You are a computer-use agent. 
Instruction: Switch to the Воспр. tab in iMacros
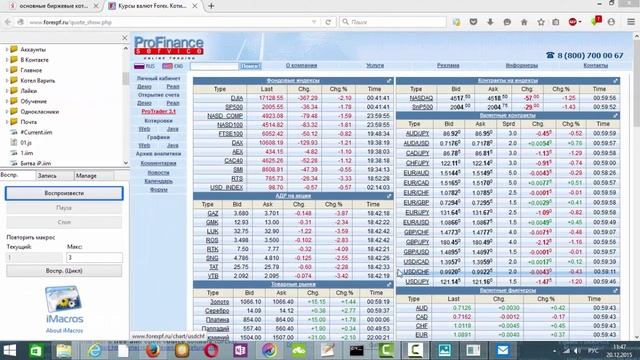pos(18,176)
